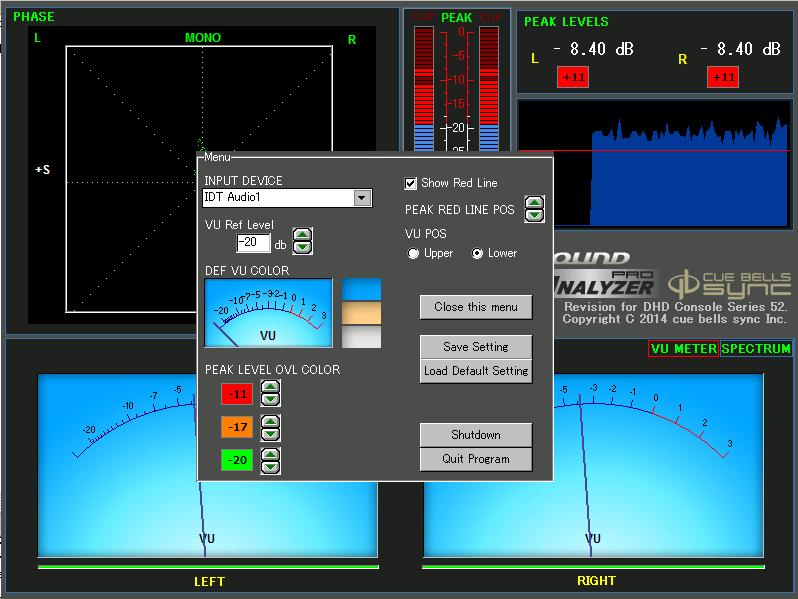Screen dimensions: 798x599
Task: Lower the peak red line position
Action: 535,215
